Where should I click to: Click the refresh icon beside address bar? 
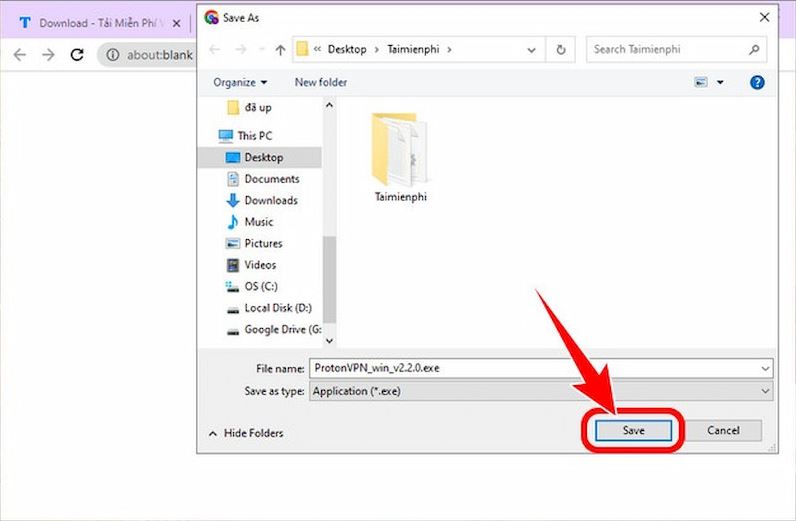point(561,49)
